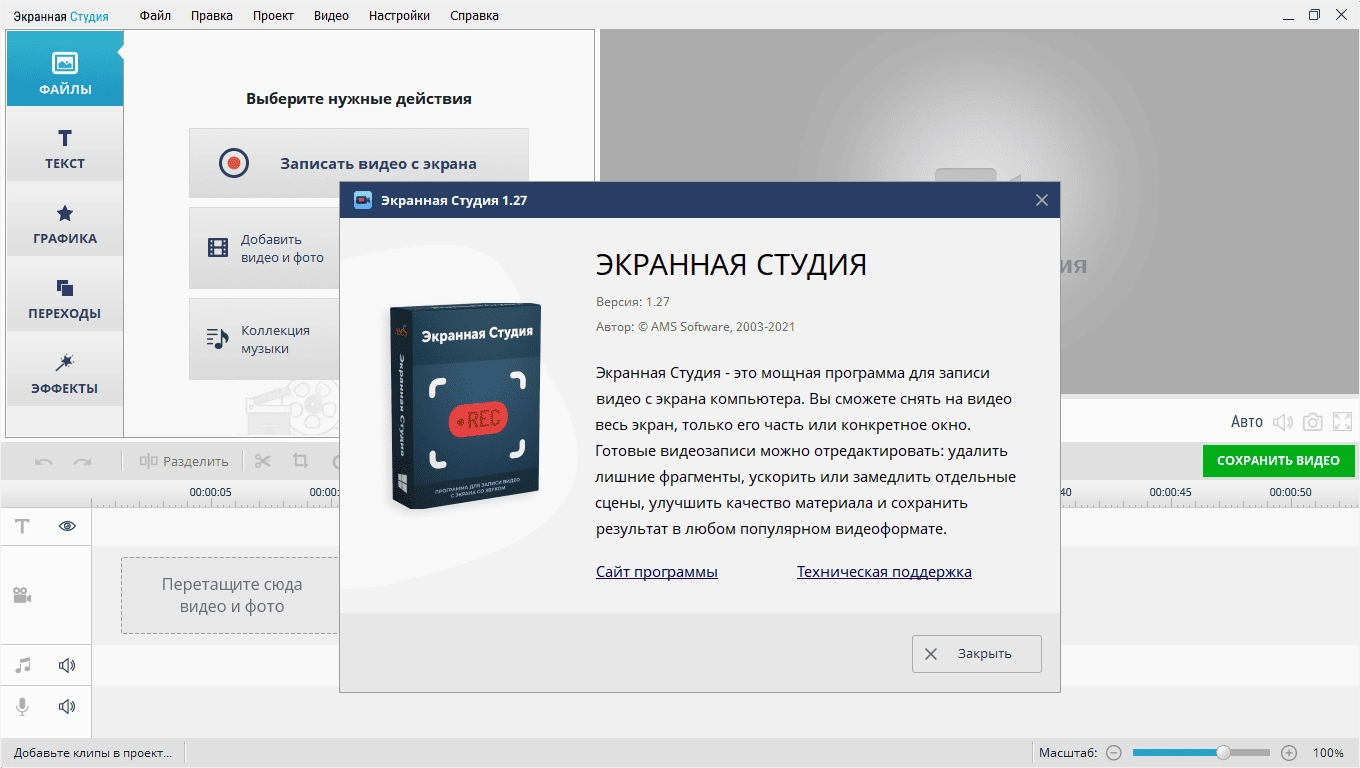
Task: Click Записать видео с экрана button
Action: pyautogui.click(x=359, y=163)
